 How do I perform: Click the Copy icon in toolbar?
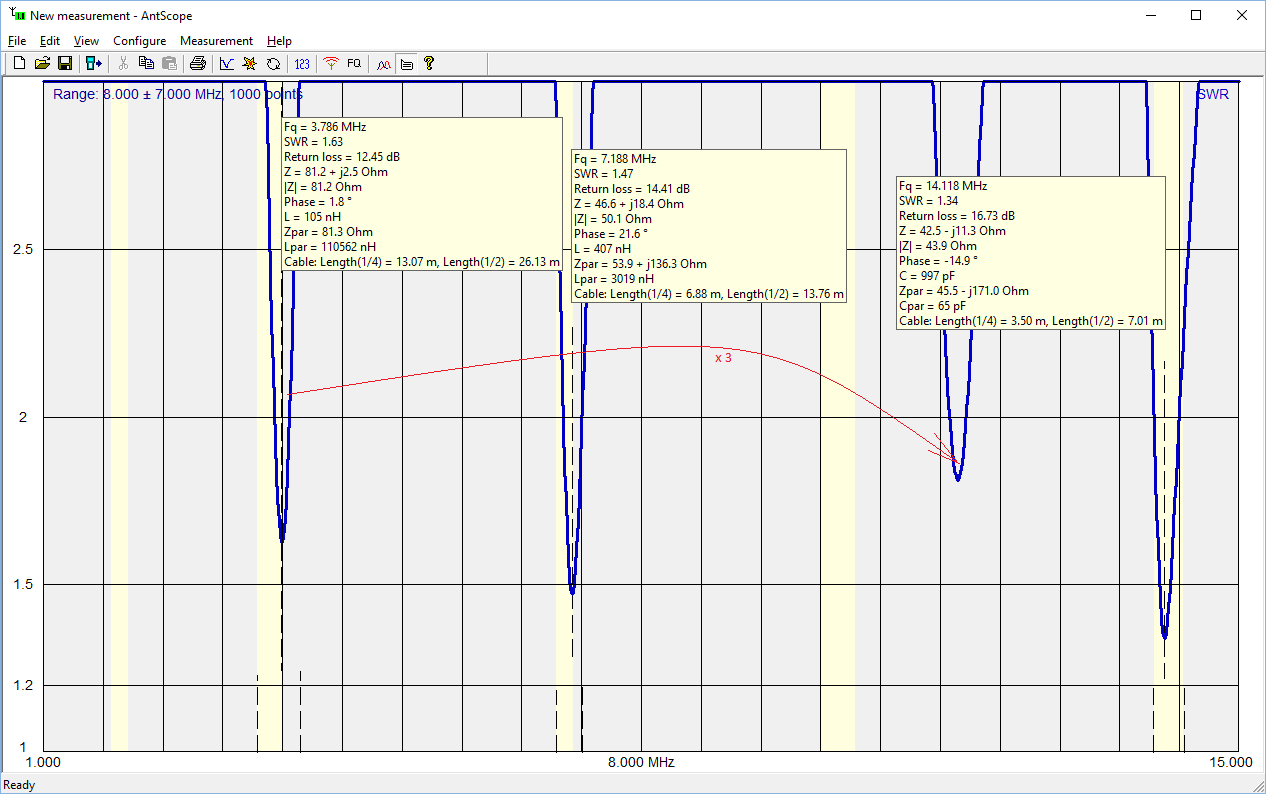click(146, 64)
